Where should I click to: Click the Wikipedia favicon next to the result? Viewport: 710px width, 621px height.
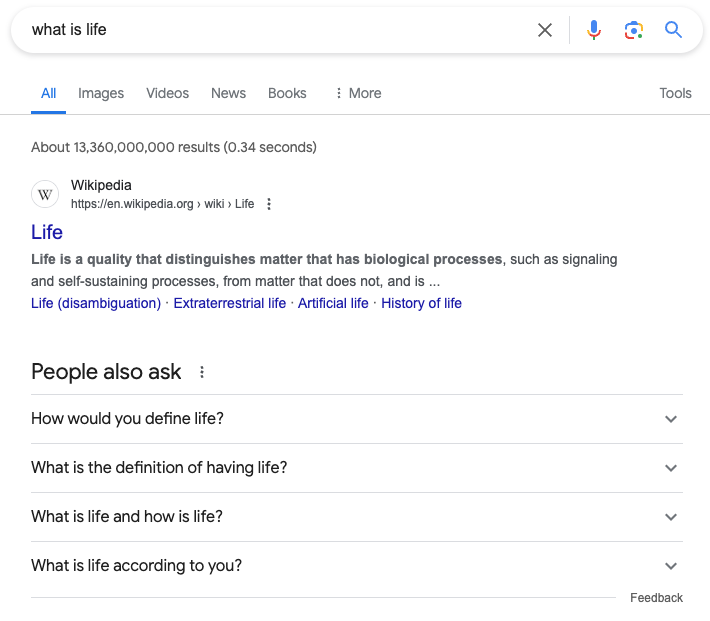point(45,194)
